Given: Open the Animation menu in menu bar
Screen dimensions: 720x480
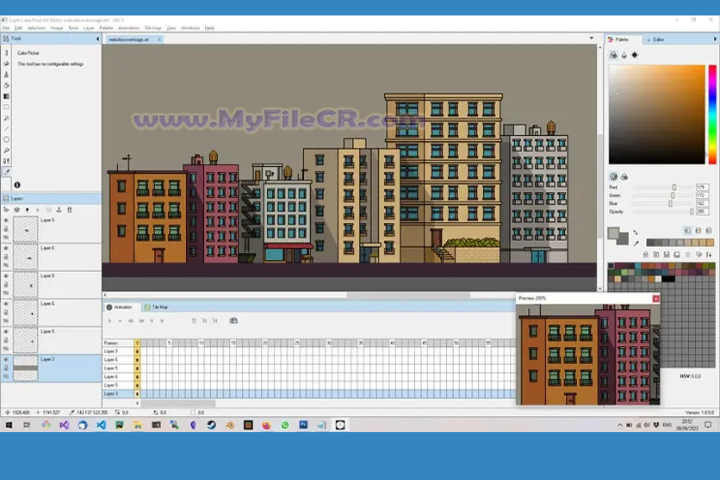Looking at the screenshot, I should coord(129,28).
